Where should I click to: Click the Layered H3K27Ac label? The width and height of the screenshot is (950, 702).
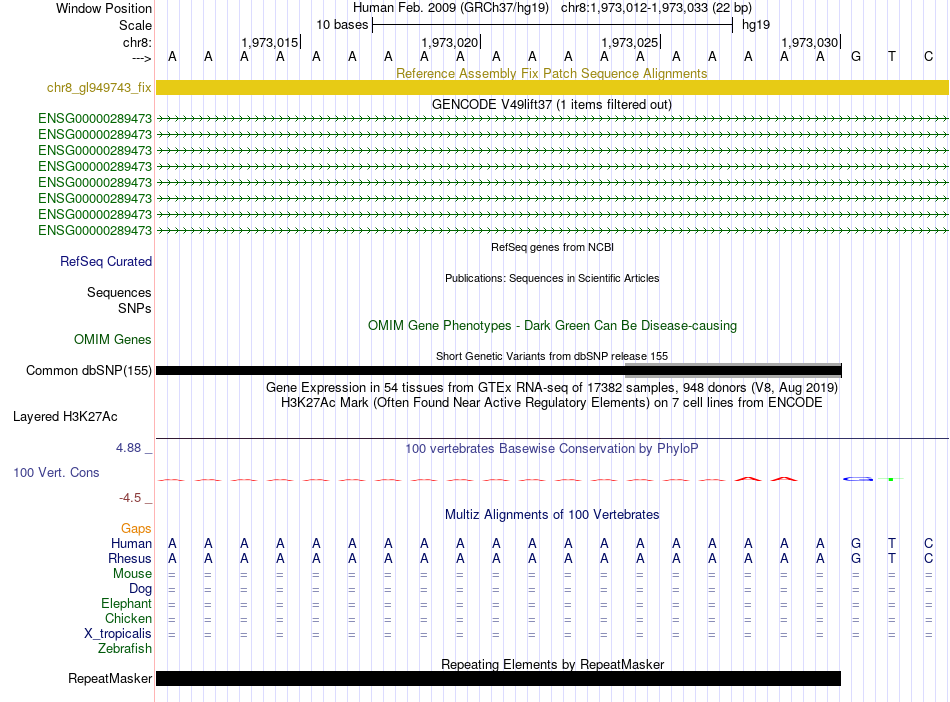coord(65,417)
